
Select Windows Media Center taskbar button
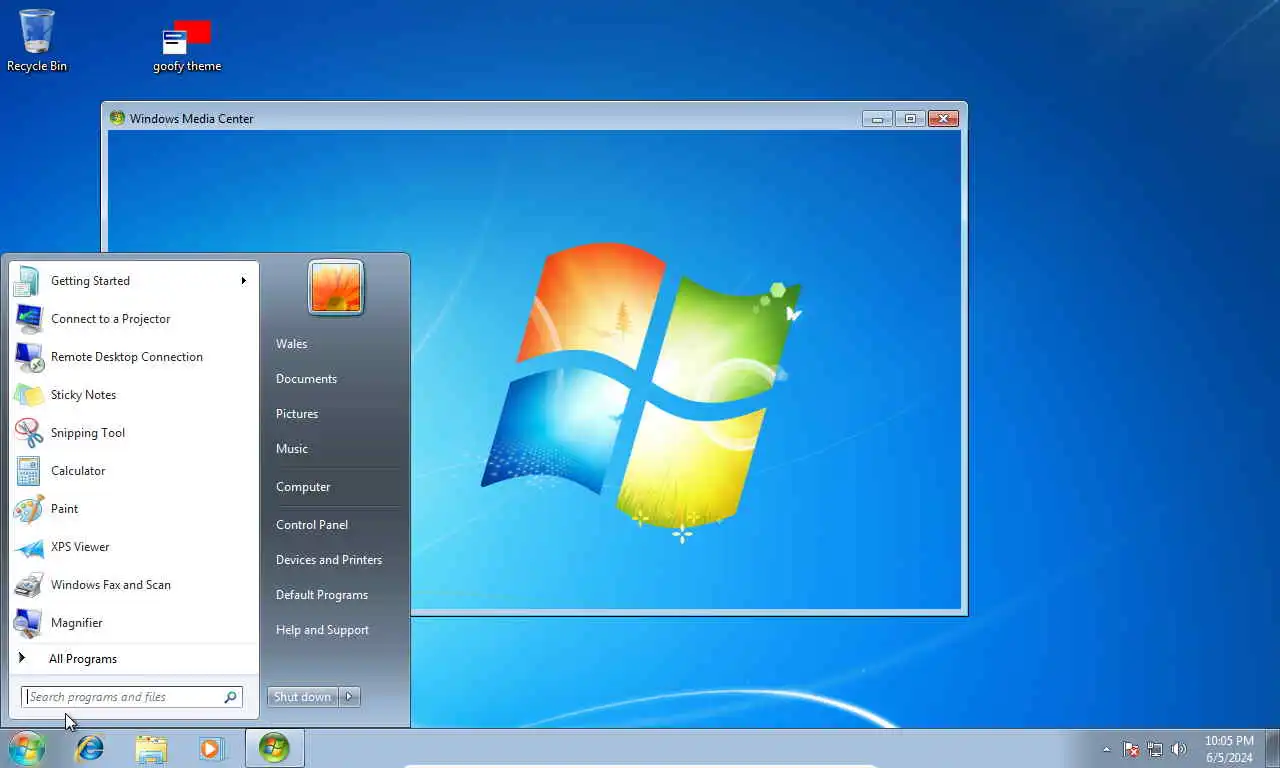click(274, 748)
